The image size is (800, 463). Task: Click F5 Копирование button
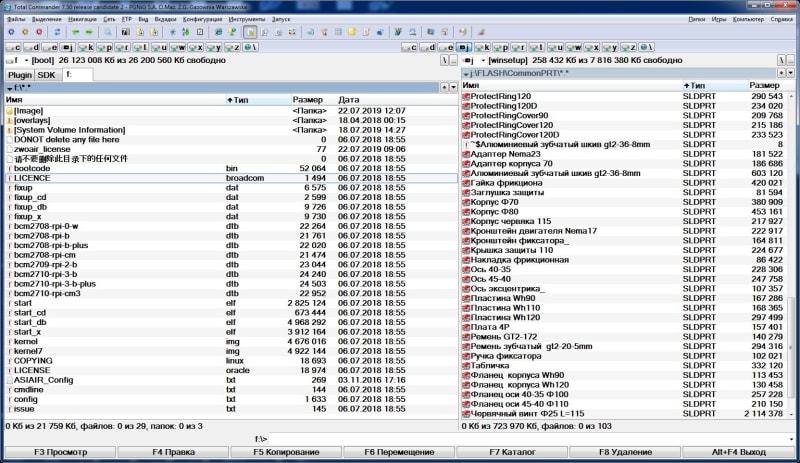coord(286,452)
